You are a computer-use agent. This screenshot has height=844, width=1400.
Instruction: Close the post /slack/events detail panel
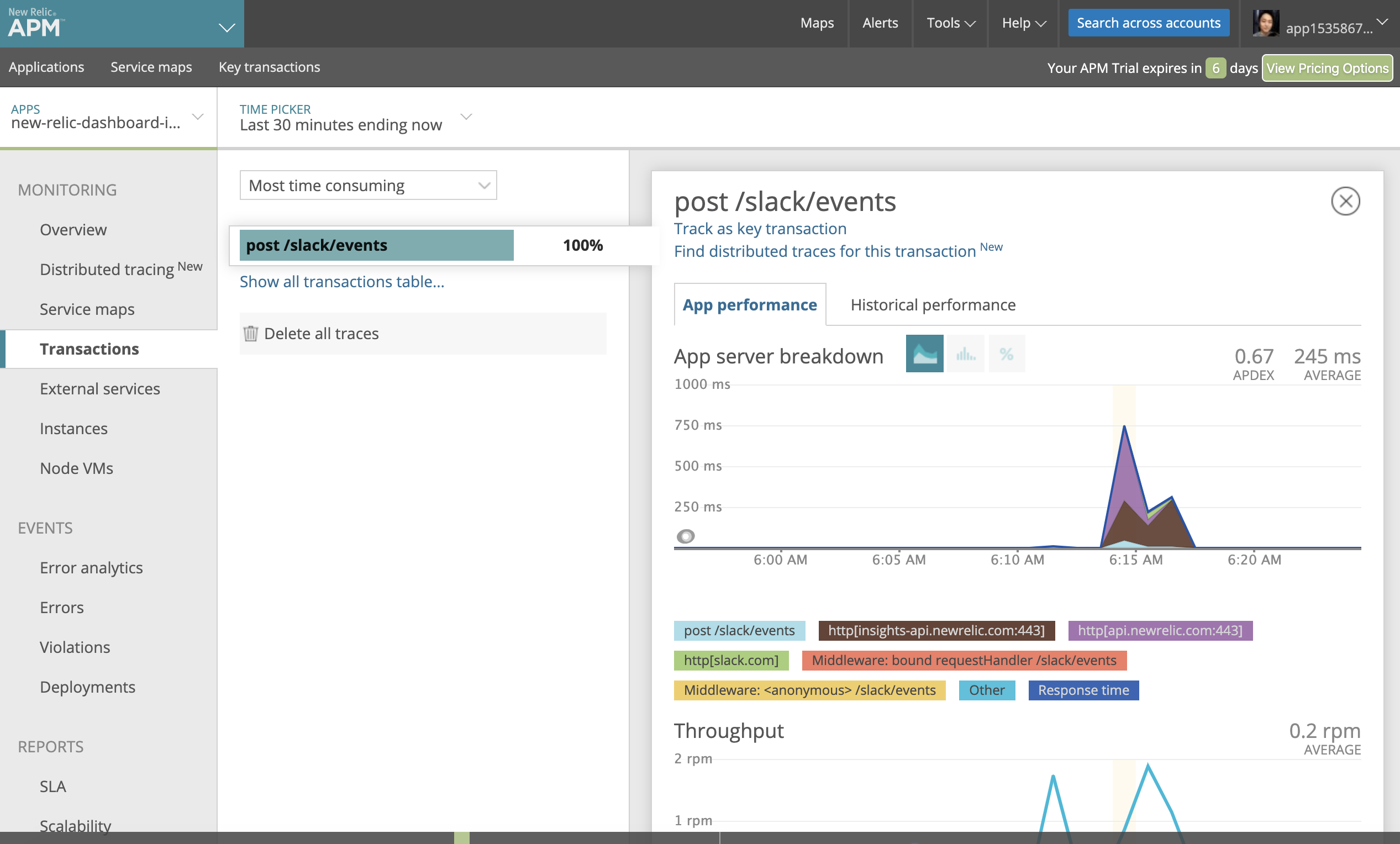(x=1345, y=201)
